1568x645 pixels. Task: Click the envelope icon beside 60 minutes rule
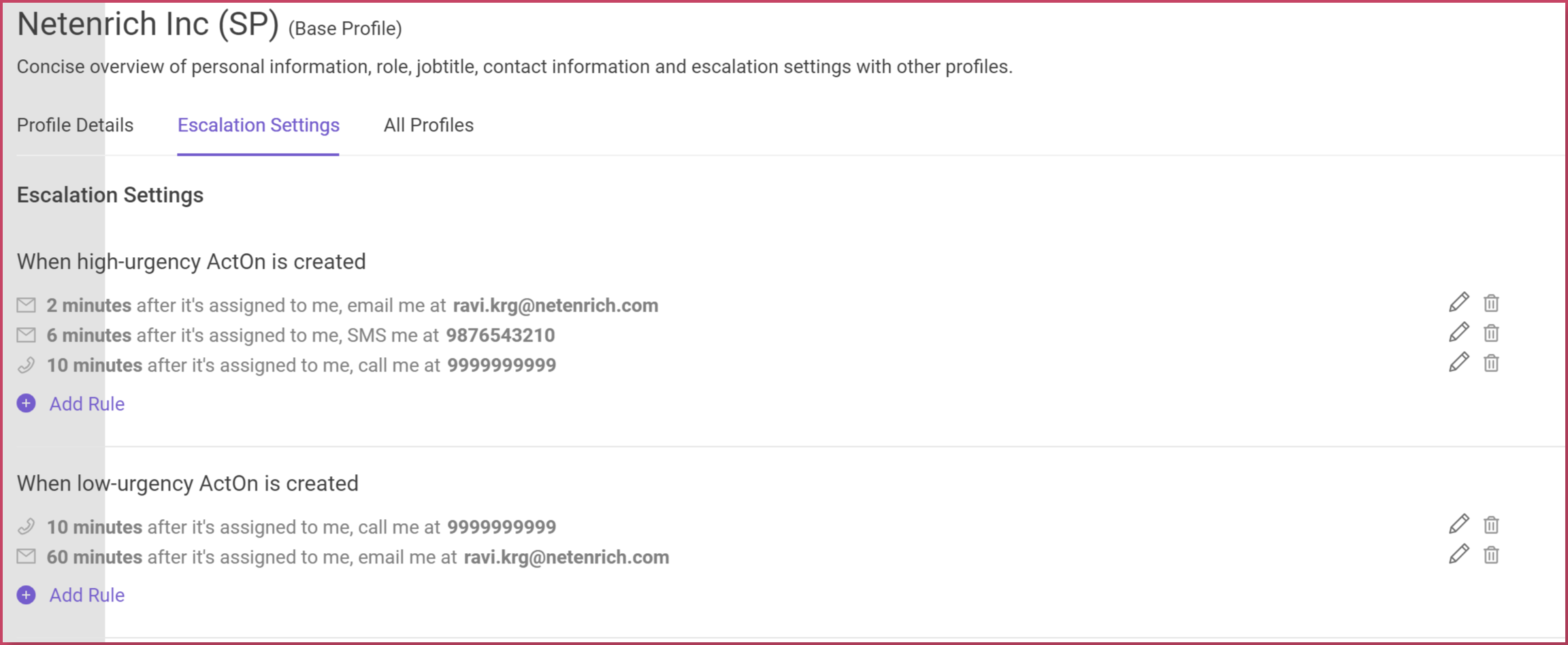27,557
